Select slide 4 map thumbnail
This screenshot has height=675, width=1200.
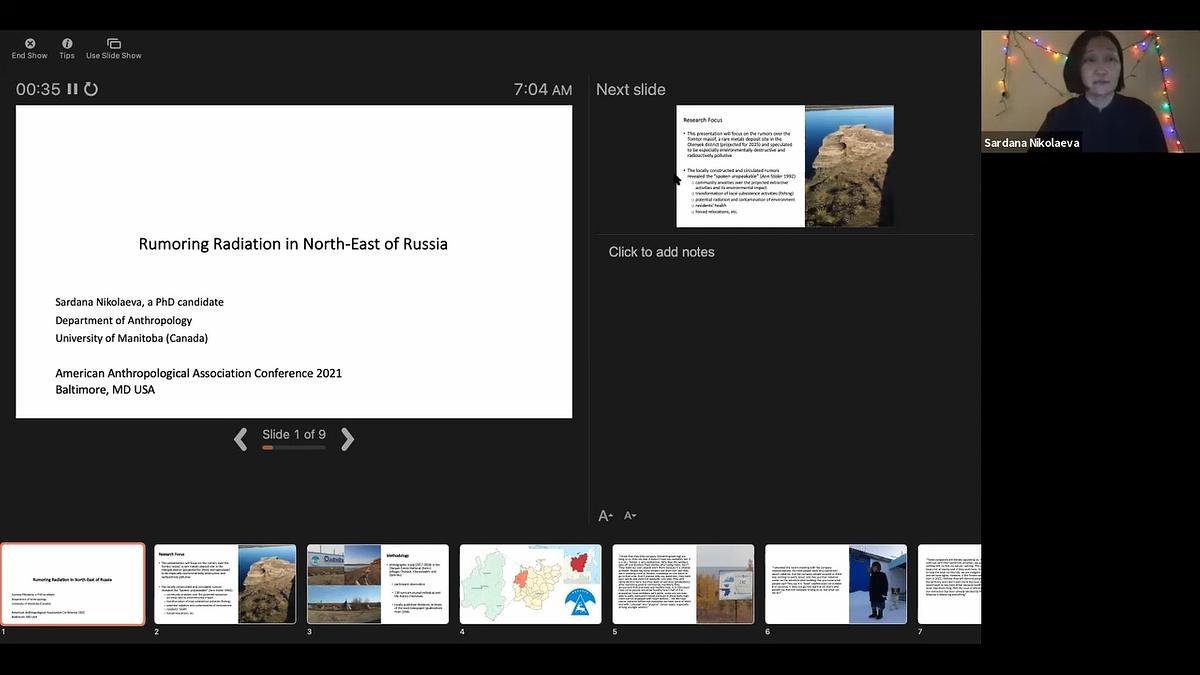tap(530, 584)
